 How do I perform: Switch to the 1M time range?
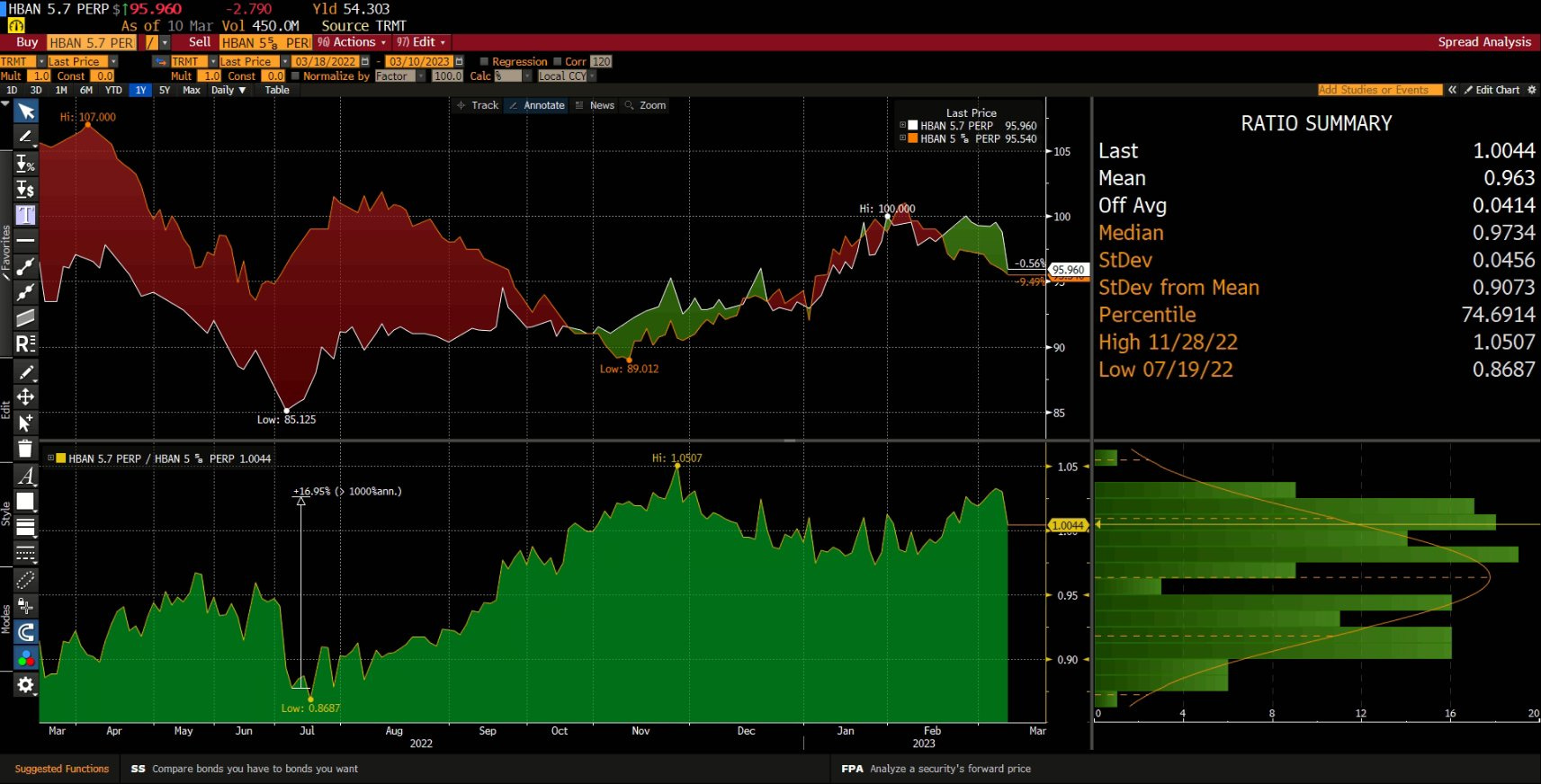point(61,90)
